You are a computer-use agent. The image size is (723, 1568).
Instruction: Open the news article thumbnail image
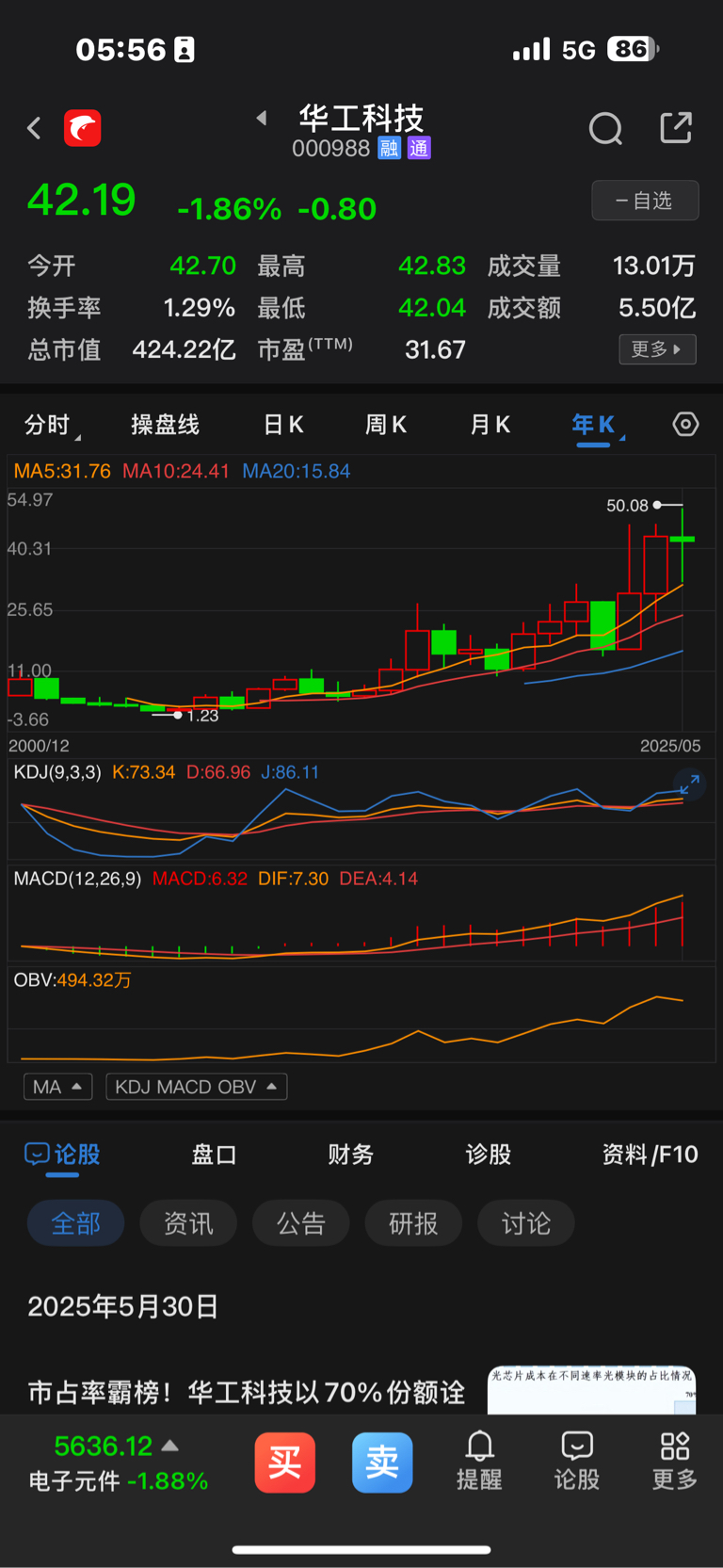coord(591,1390)
